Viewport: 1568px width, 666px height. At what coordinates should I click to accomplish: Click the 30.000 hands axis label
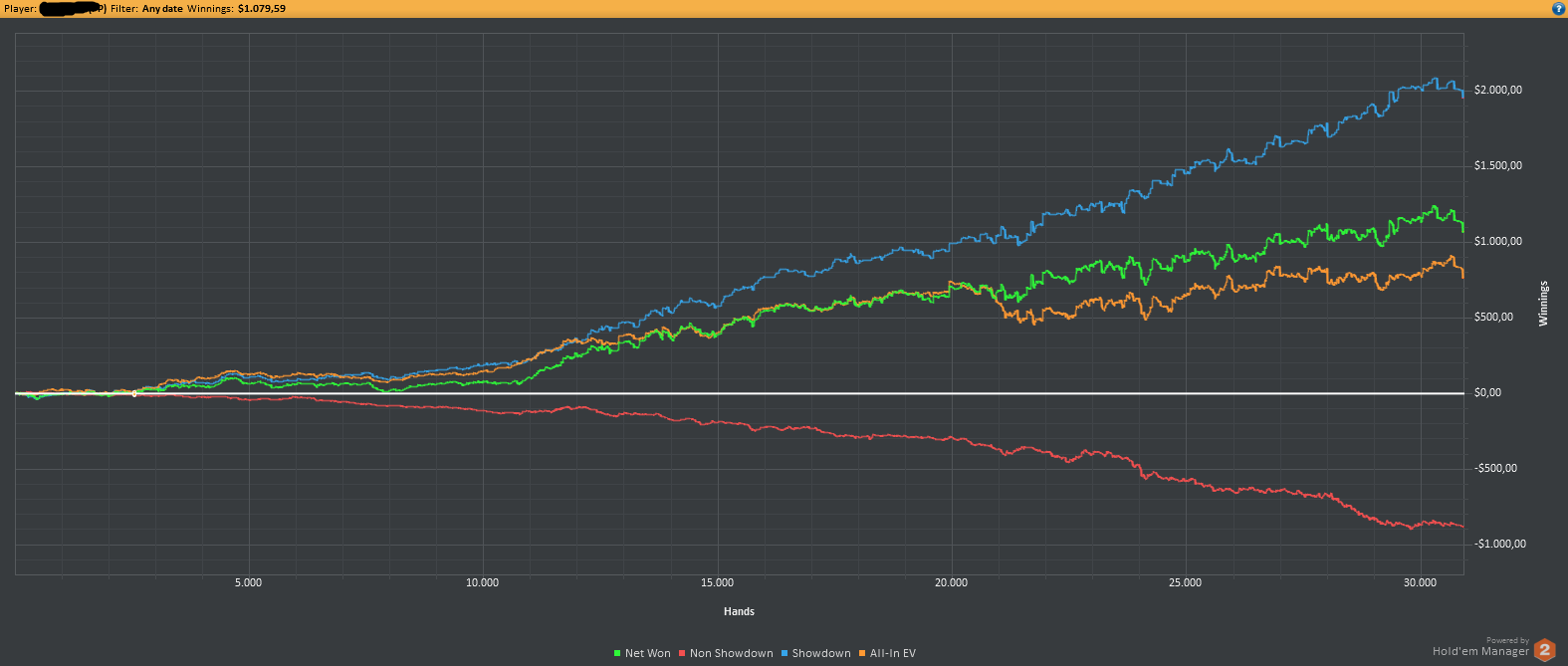click(x=1420, y=583)
